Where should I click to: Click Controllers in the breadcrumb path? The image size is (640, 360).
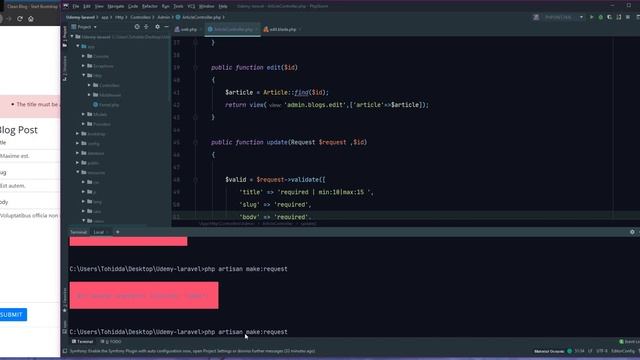point(140,17)
